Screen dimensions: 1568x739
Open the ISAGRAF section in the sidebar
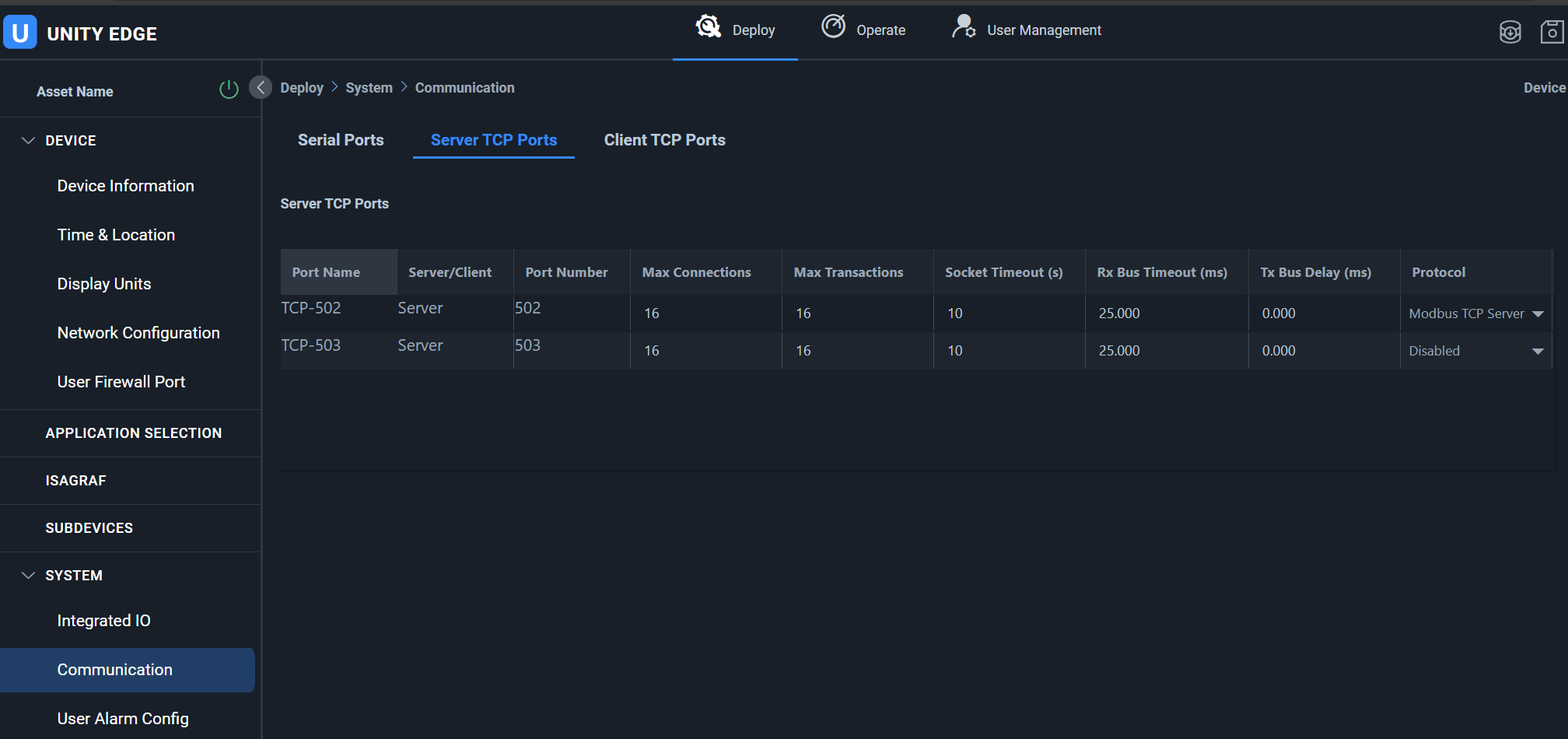click(x=75, y=481)
